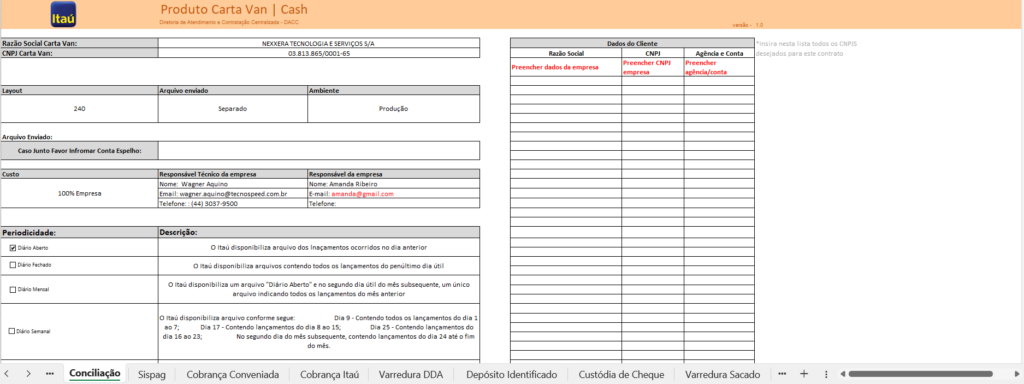
Task: Uncheck the Diário Aberto checkbox
Action: pos(12,248)
